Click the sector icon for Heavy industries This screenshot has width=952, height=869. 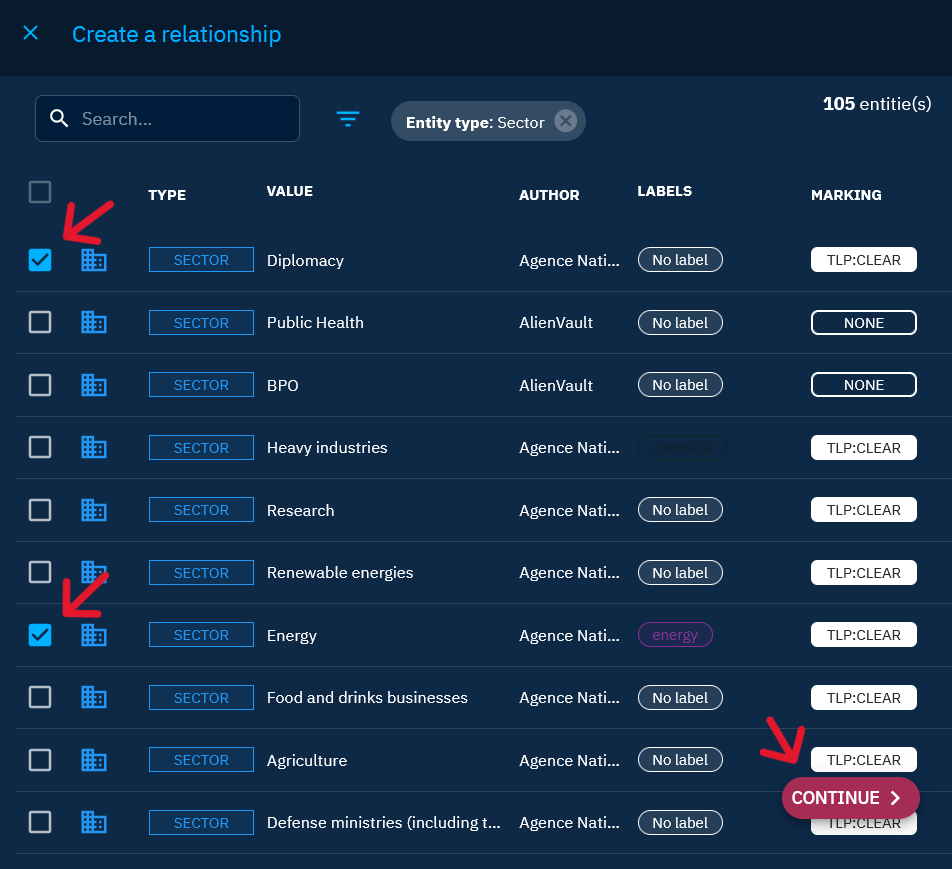click(94, 447)
